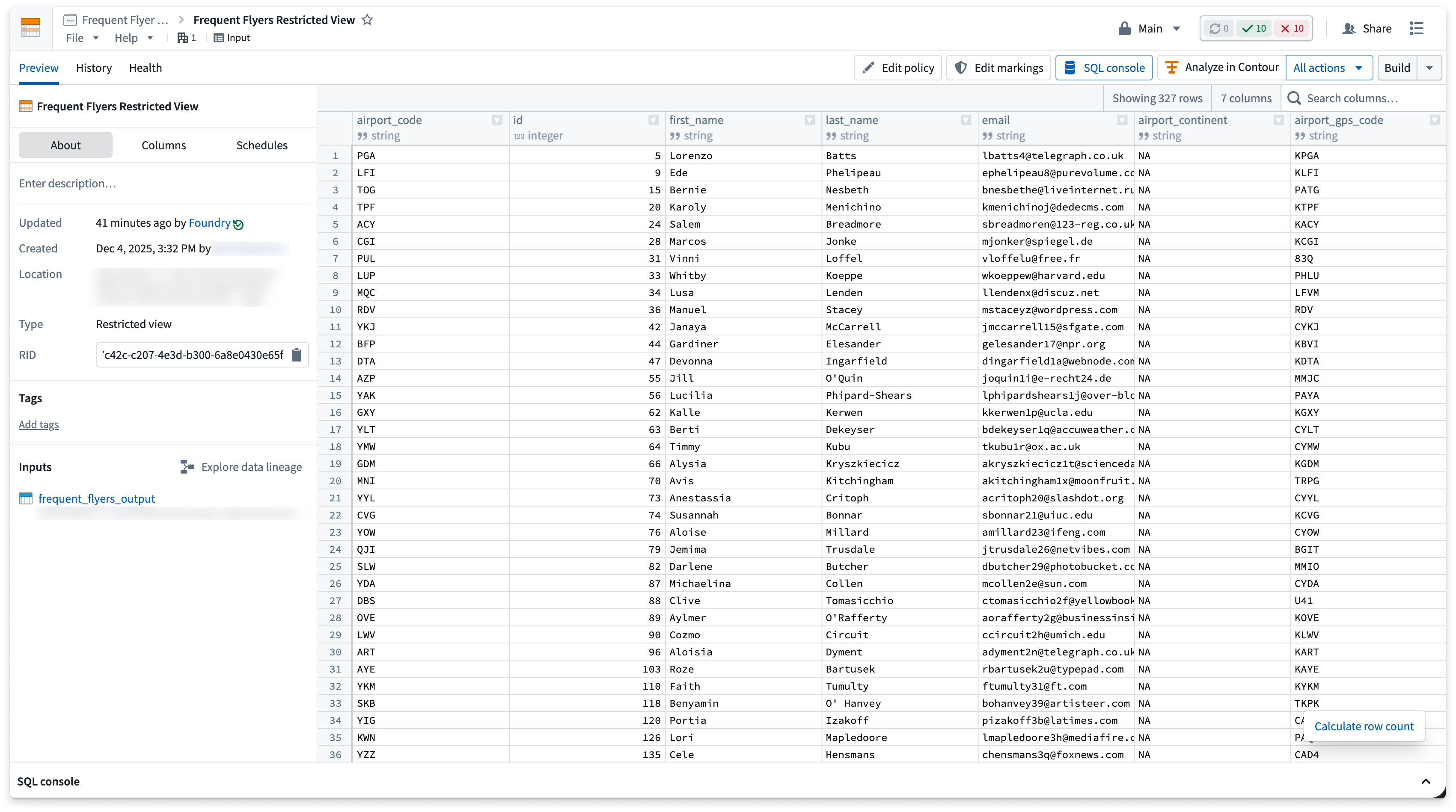
Task: Click the lock icon next to Main
Action: click(1124, 28)
